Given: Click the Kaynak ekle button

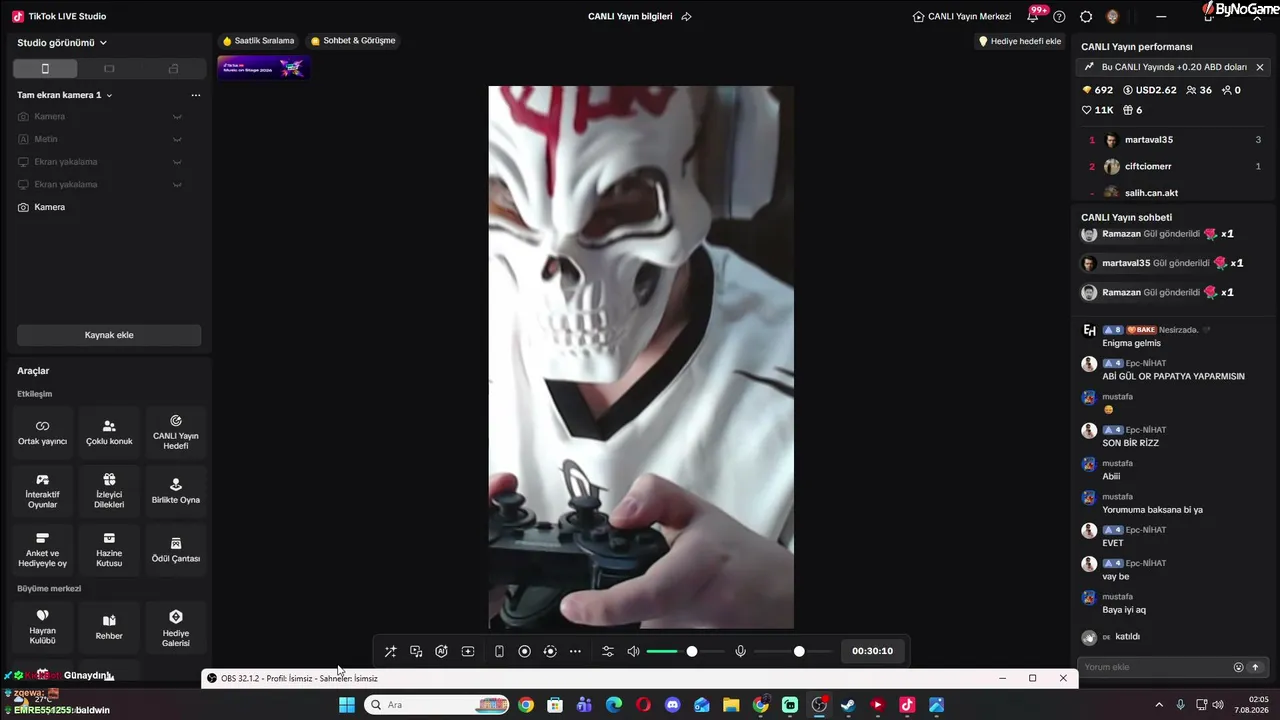Looking at the screenshot, I should click(109, 335).
